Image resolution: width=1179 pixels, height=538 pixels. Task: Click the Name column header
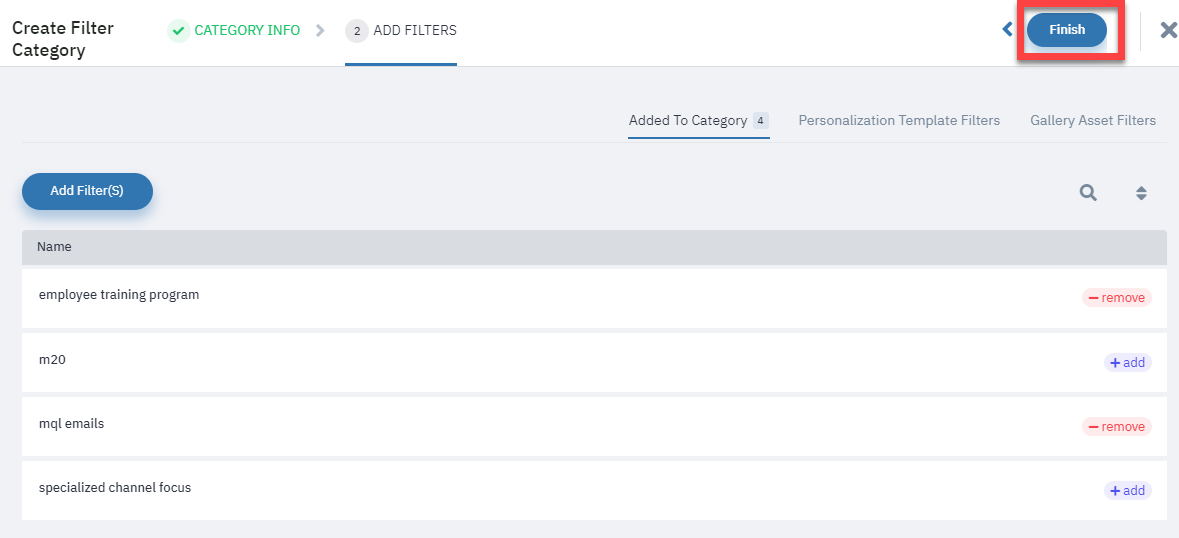[x=54, y=246]
